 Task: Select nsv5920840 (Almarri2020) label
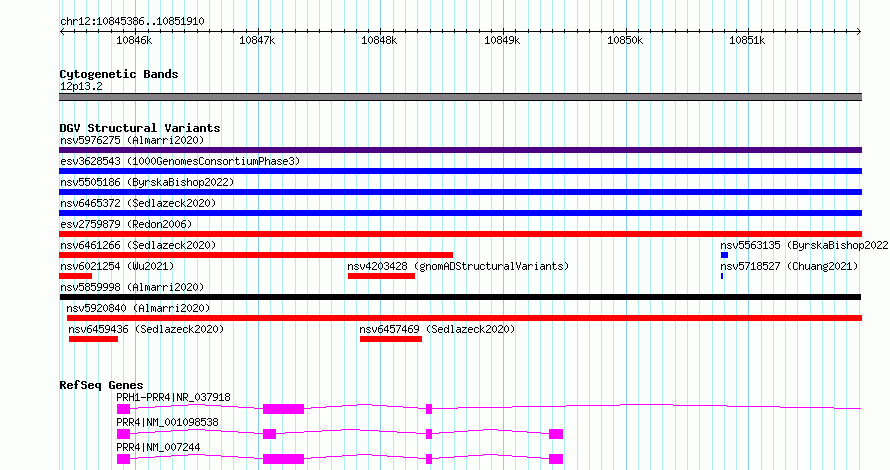tap(138, 308)
